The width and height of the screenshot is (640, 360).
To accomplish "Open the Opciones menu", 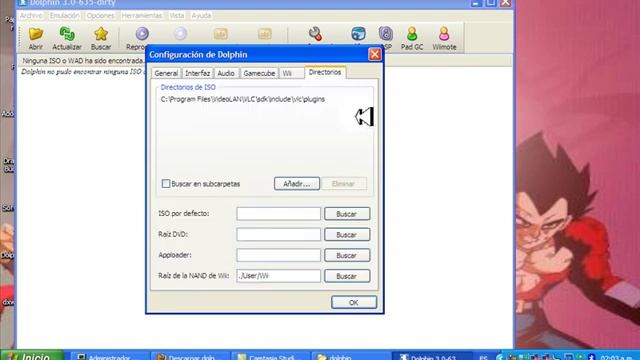I will [100, 16].
